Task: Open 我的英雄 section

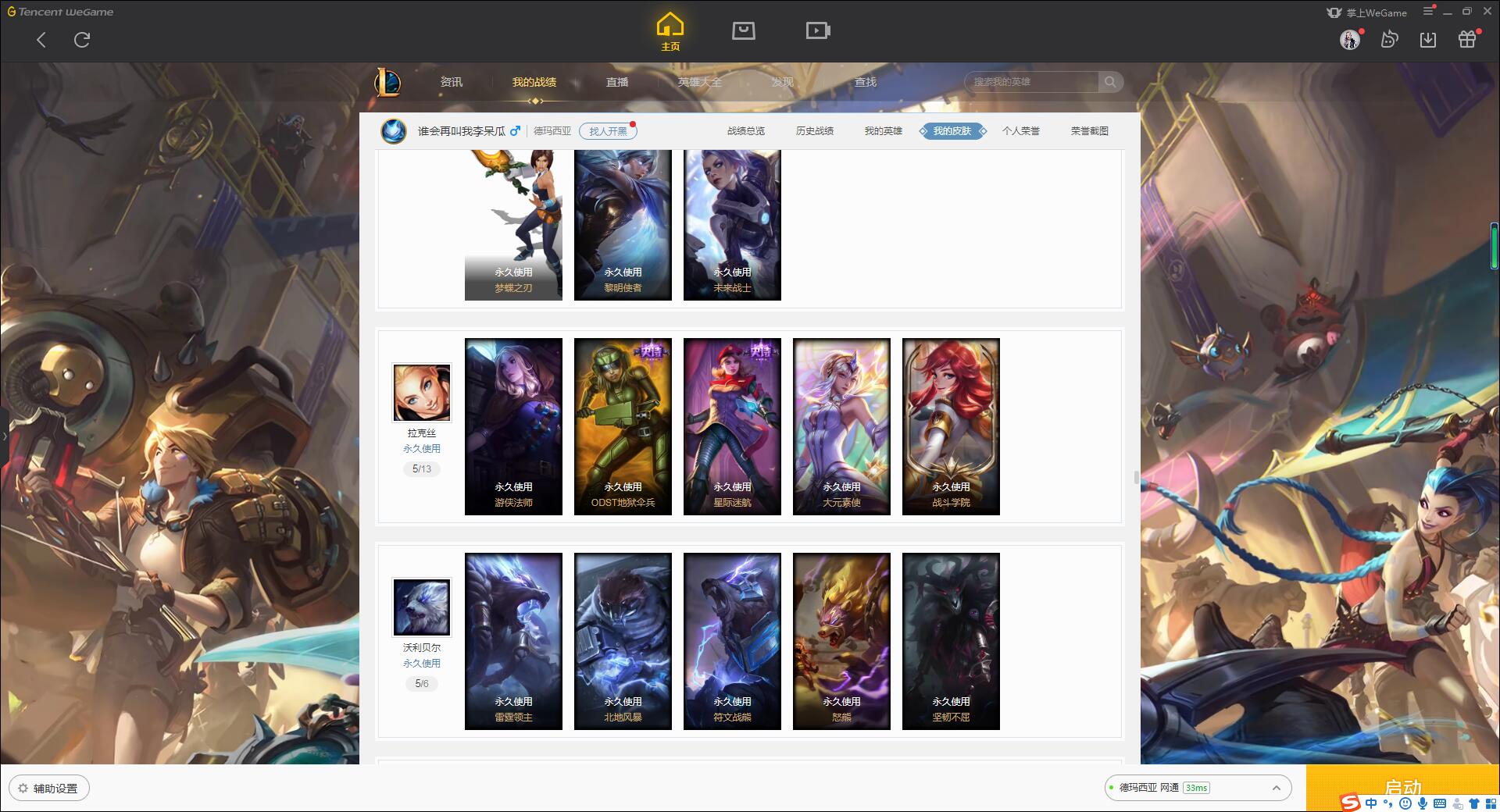Action: coord(883,131)
